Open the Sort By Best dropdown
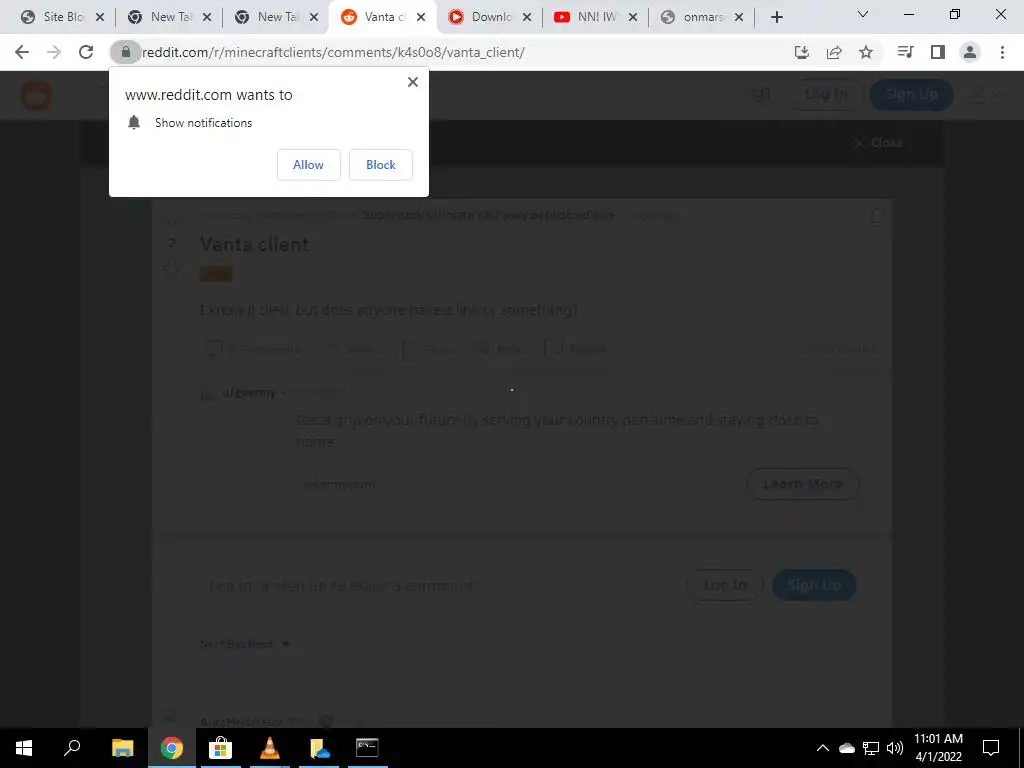Viewport: 1024px width, 768px height. tap(245, 644)
